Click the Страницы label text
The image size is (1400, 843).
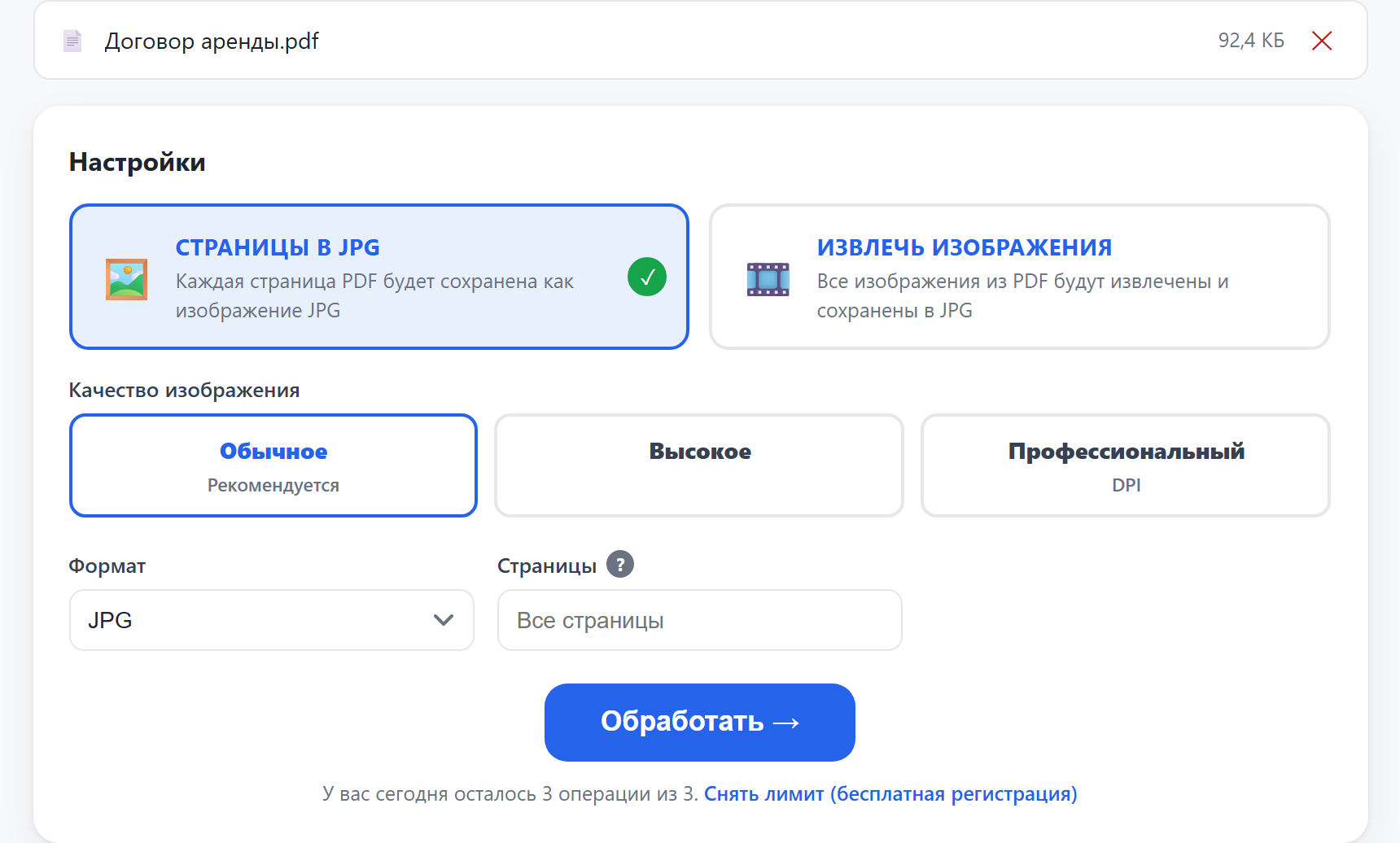[x=547, y=566]
